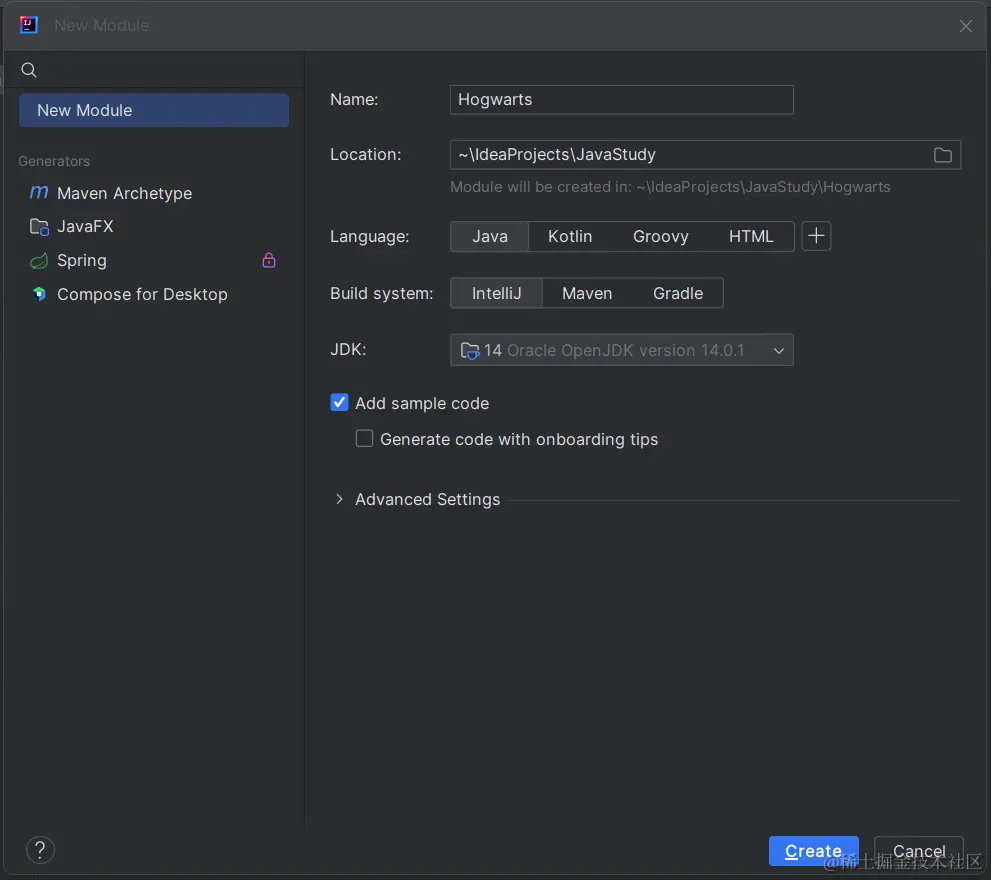The width and height of the screenshot is (991, 880).
Task: Expand Advanced Settings section
Action: click(339, 499)
